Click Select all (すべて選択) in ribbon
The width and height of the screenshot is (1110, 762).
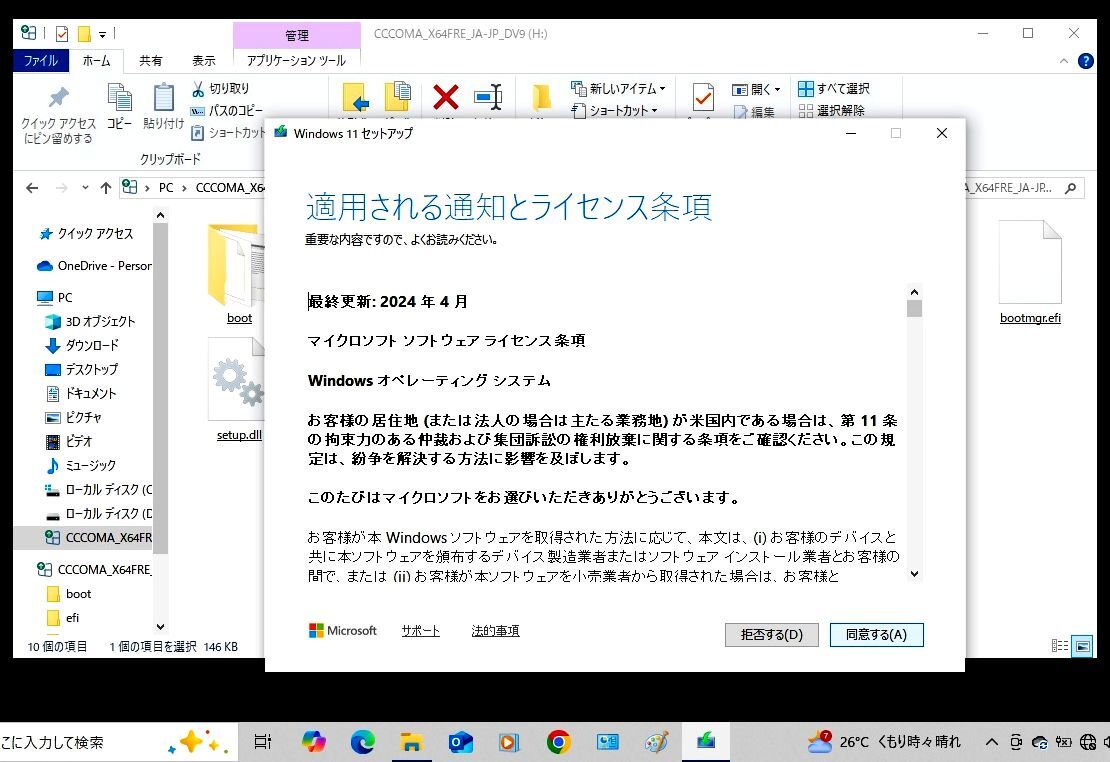tap(833, 89)
